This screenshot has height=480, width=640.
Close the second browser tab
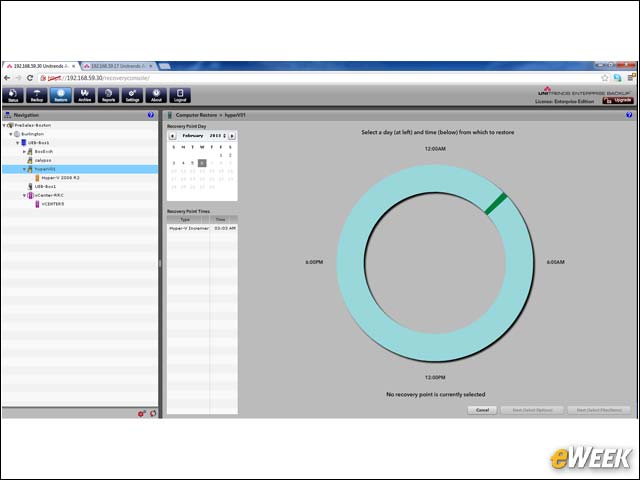point(151,66)
